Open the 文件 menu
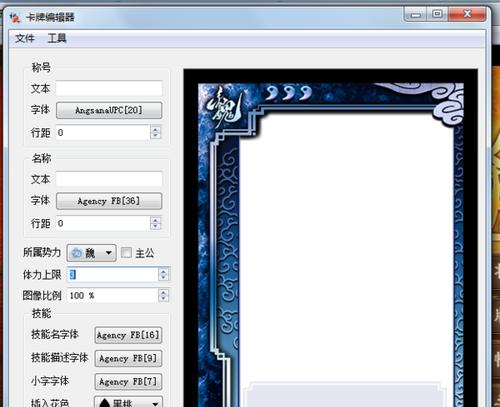Image resolution: width=500 pixels, height=407 pixels. pos(25,38)
